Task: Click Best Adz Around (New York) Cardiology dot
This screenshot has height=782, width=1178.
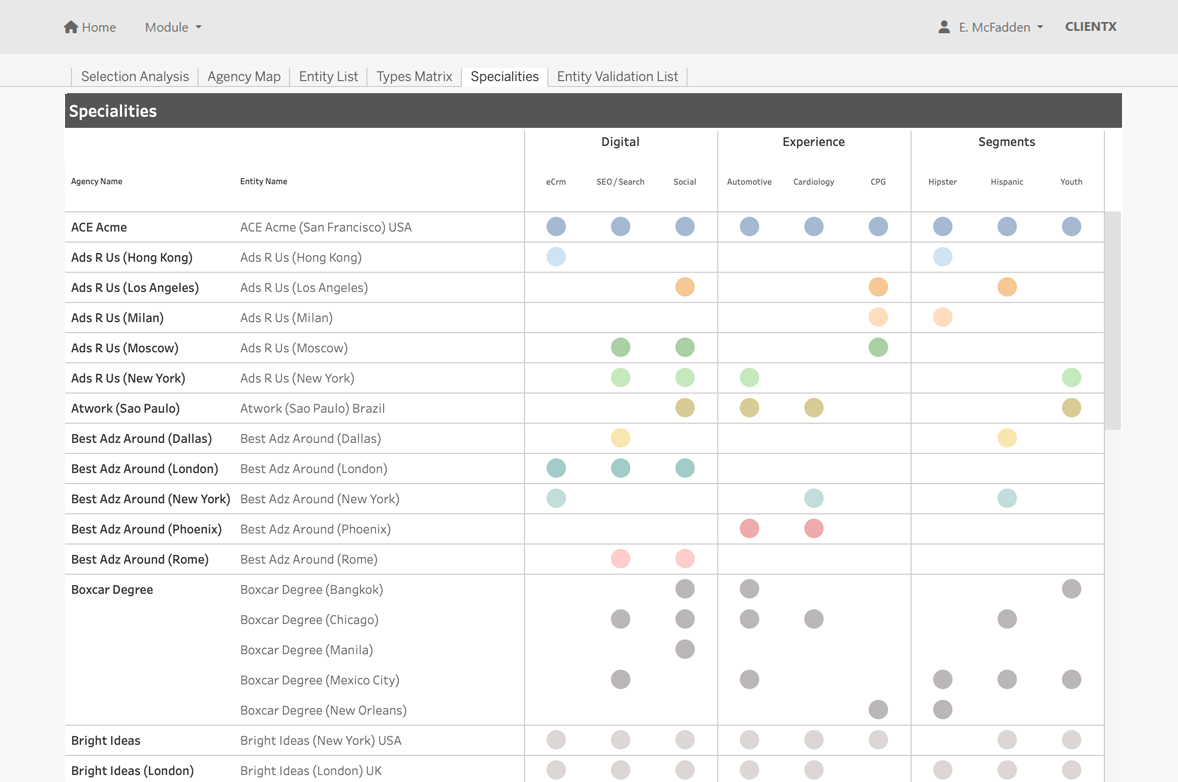Action: click(814, 498)
